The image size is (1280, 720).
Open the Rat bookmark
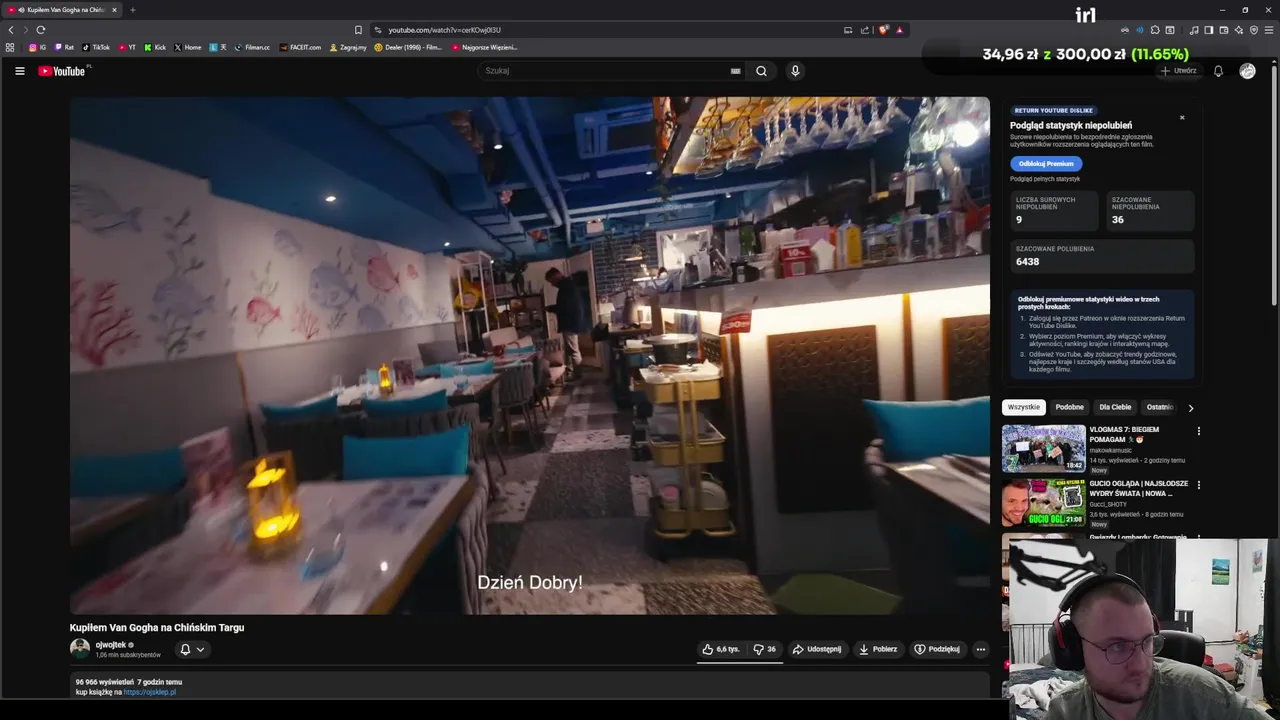[64, 47]
